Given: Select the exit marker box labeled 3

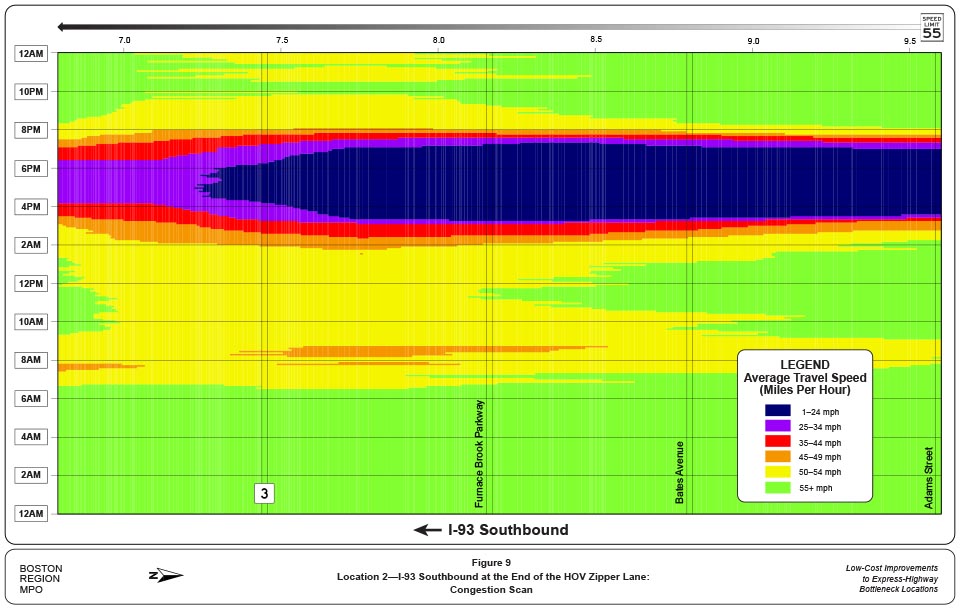Looking at the screenshot, I should point(263,492).
